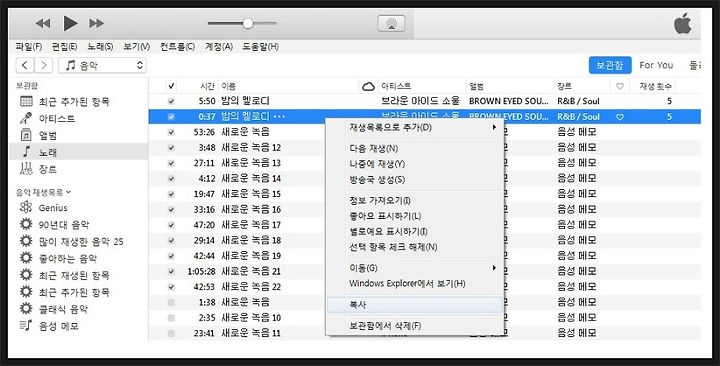
Task: Sort by the 이름 column header
Action: click(x=229, y=86)
